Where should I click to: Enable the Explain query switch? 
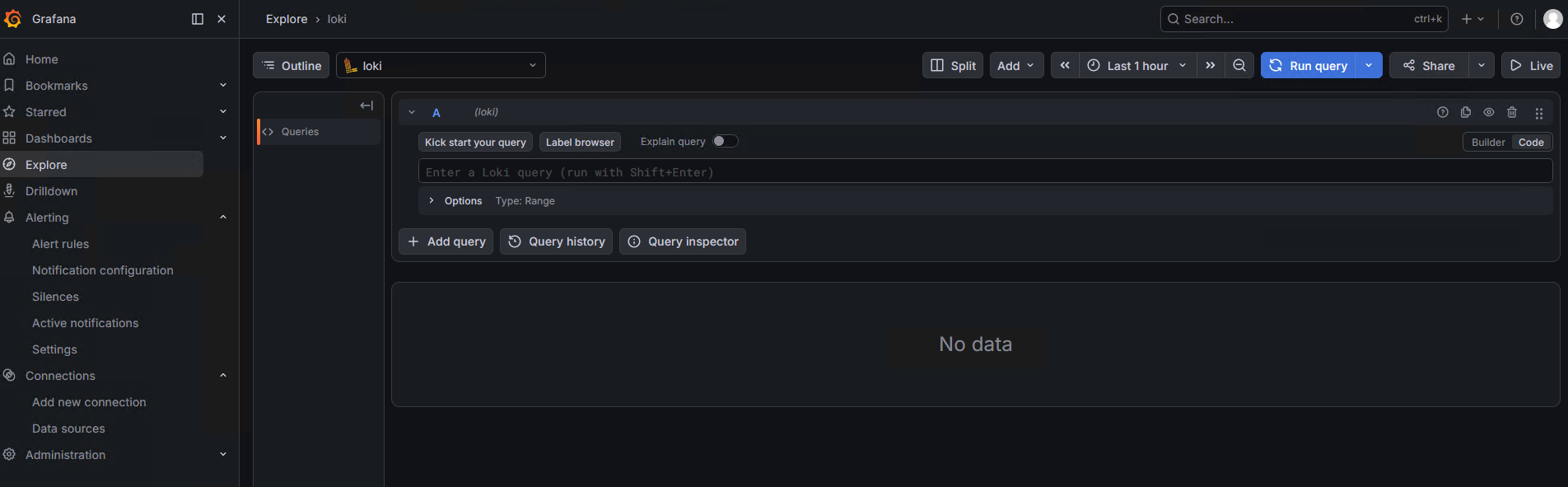click(726, 141)
